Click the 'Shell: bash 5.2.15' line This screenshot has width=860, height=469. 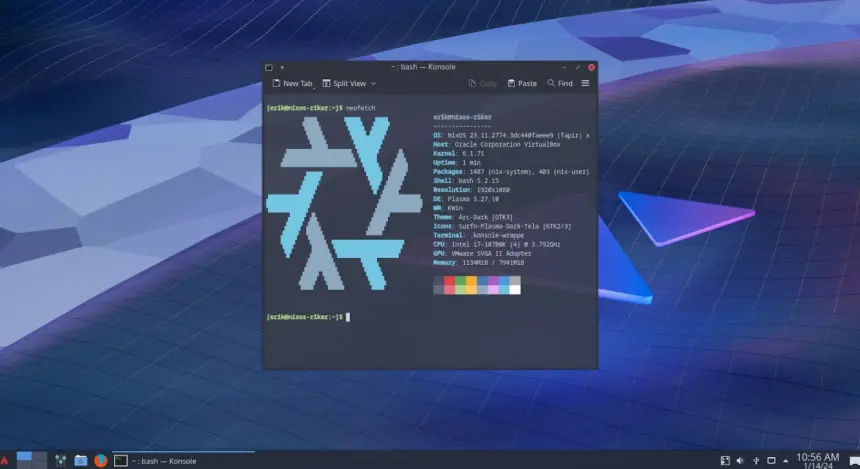click(x=466, y=180)
